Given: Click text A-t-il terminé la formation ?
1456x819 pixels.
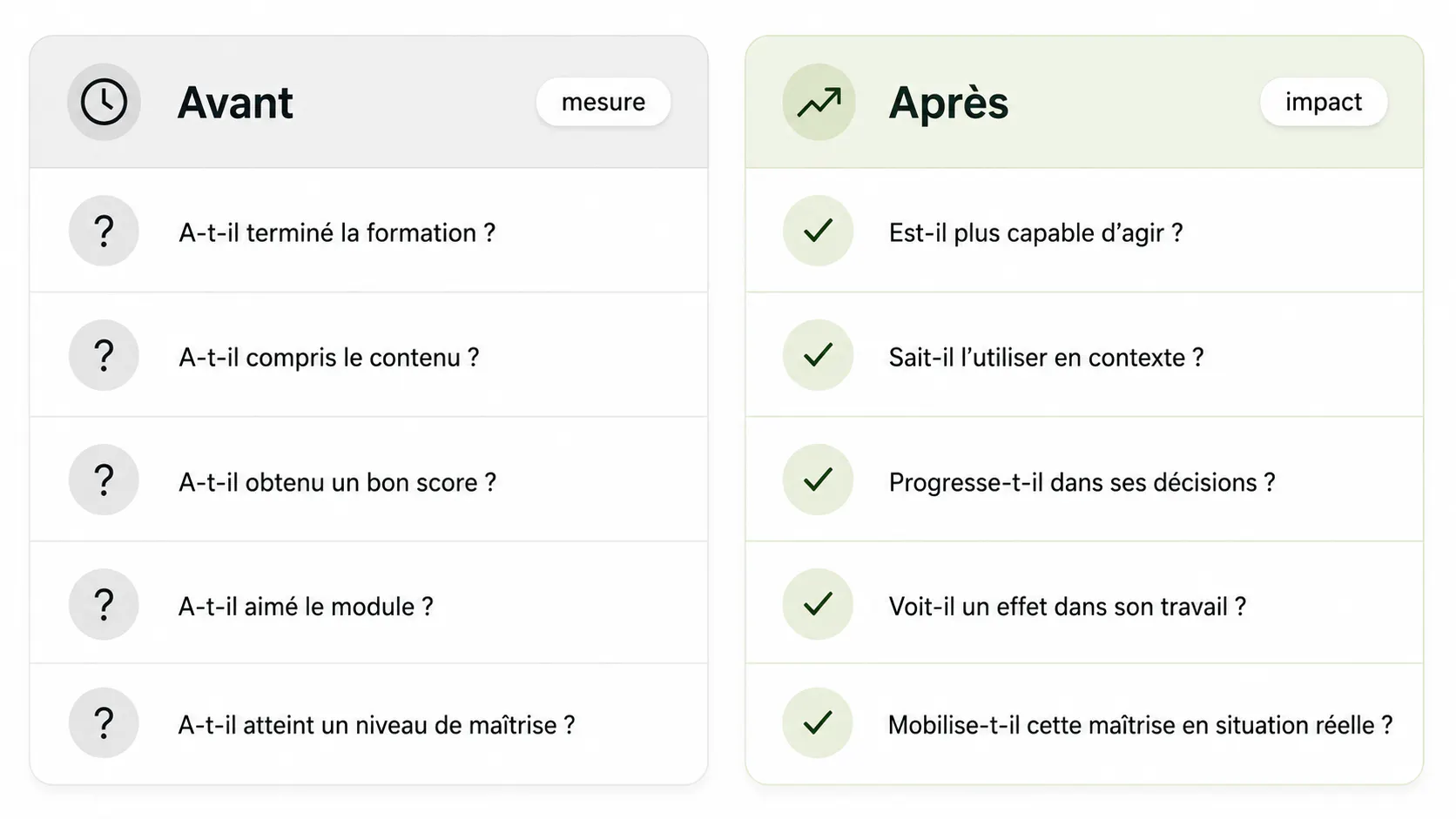Looking at the screenshot, I should click(x=337, y=233).
